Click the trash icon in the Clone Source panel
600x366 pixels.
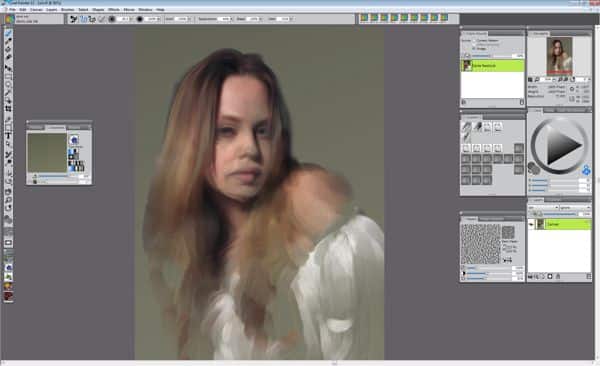point(522,102)
